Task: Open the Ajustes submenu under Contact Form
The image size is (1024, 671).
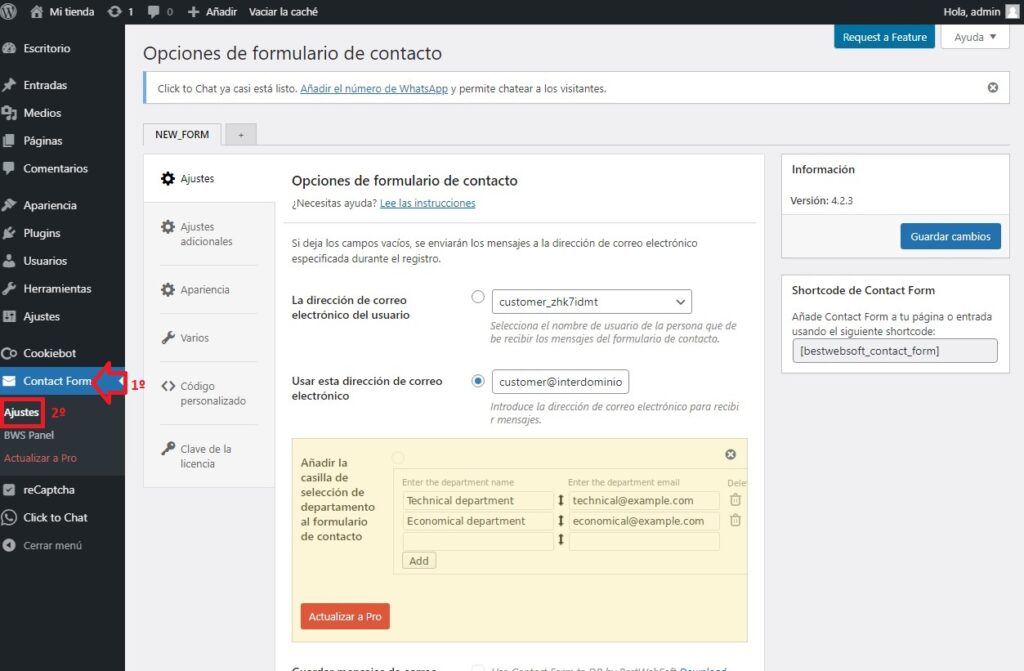Action: 22,412
